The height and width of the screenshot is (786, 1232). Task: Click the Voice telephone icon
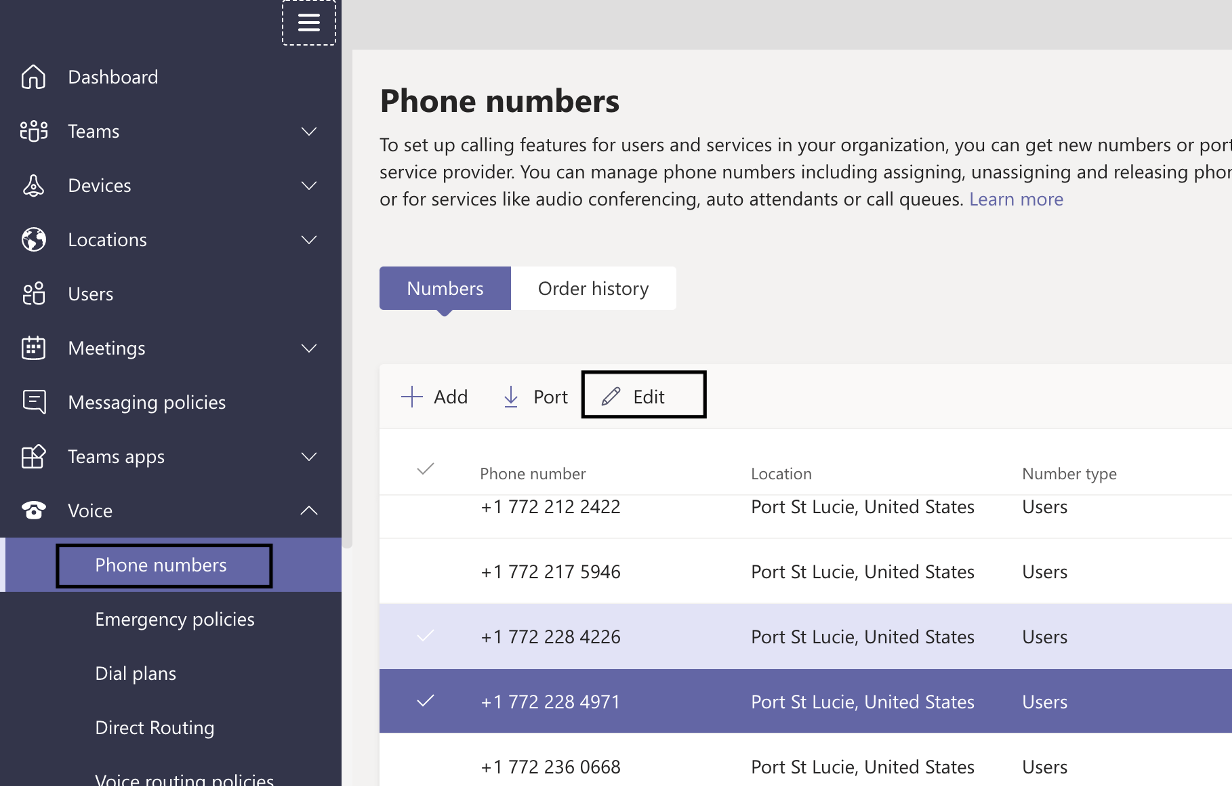33,510
